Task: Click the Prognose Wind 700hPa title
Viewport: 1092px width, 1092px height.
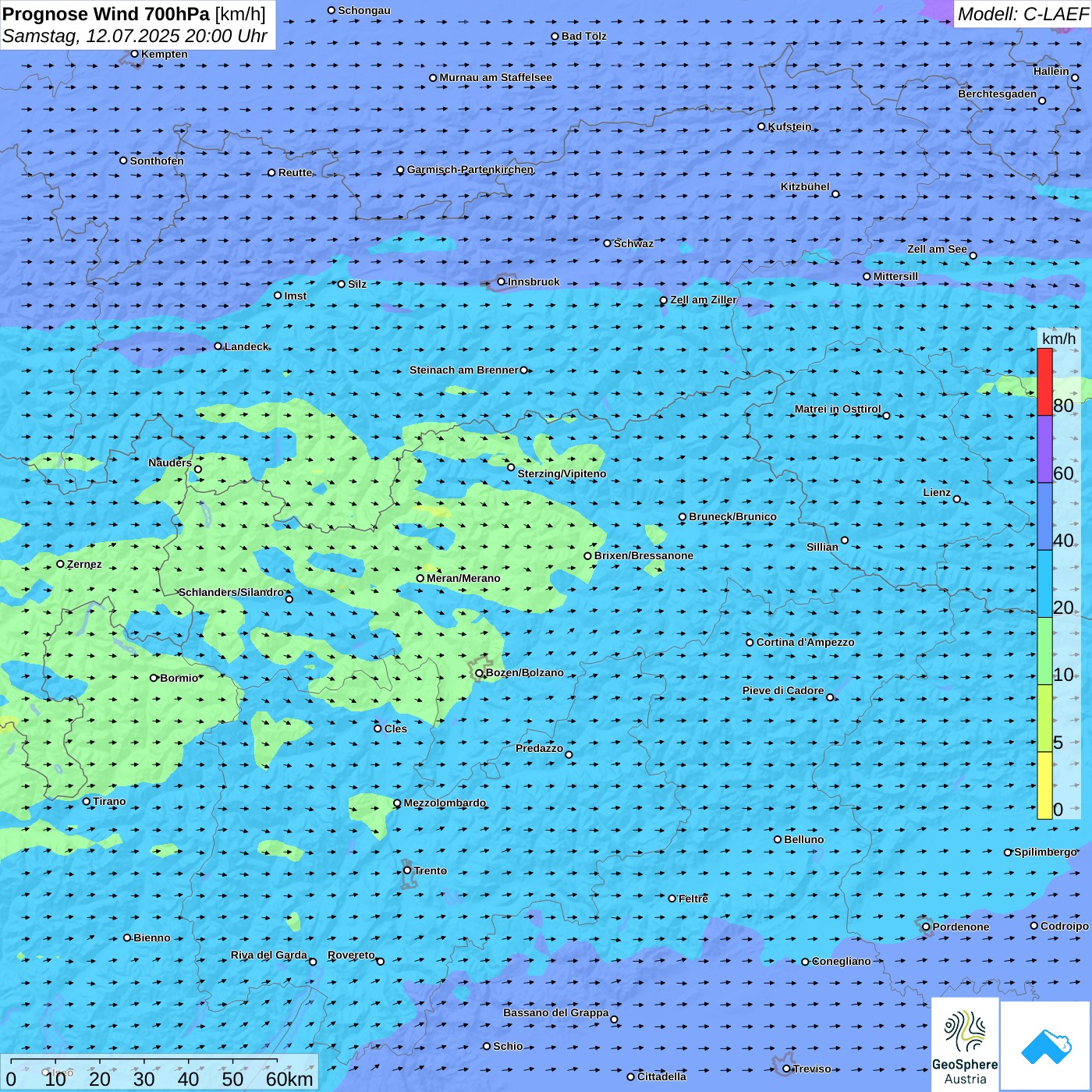Action: [x=106, y=14]
